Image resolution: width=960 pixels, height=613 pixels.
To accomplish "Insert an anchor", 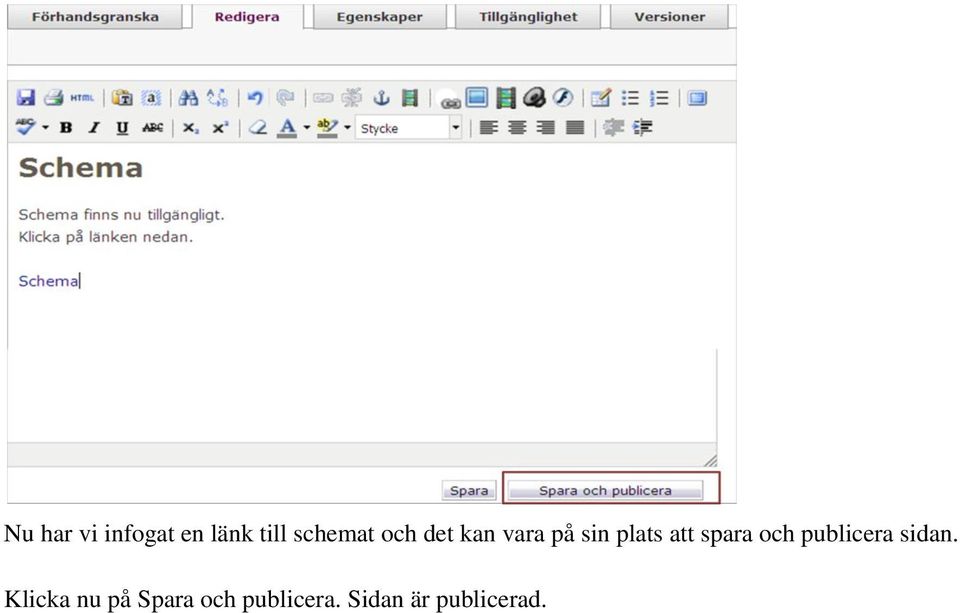I will [x=381, y=98].
